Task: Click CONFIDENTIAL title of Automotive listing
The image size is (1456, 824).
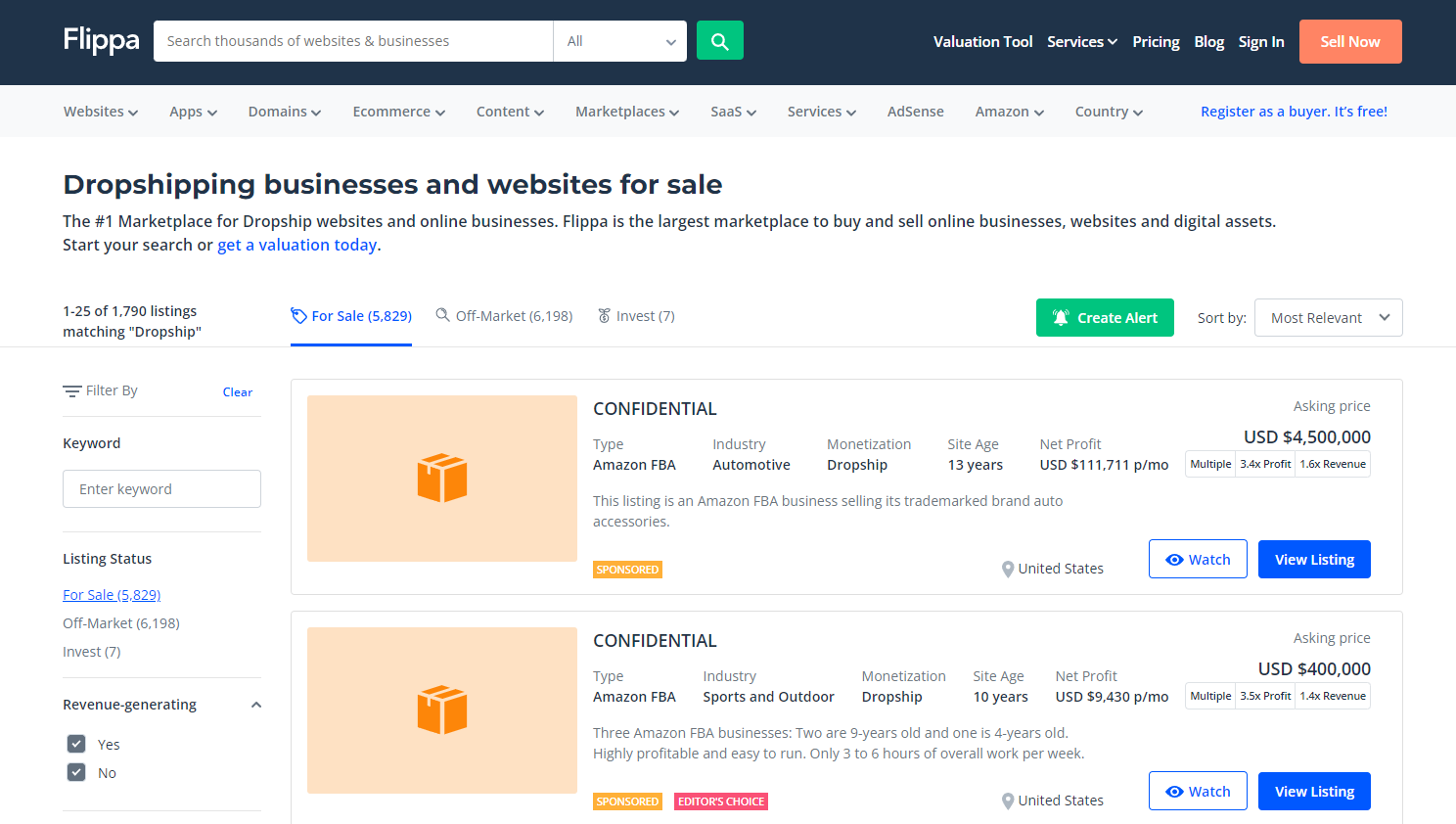Action: click(x=655, y=409)
